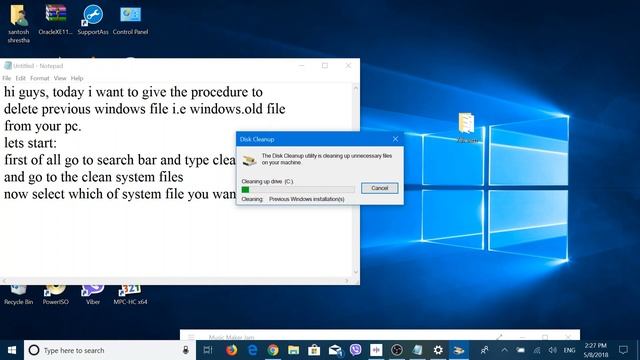Open Viber from the taskbar

[x=356, y=350]
